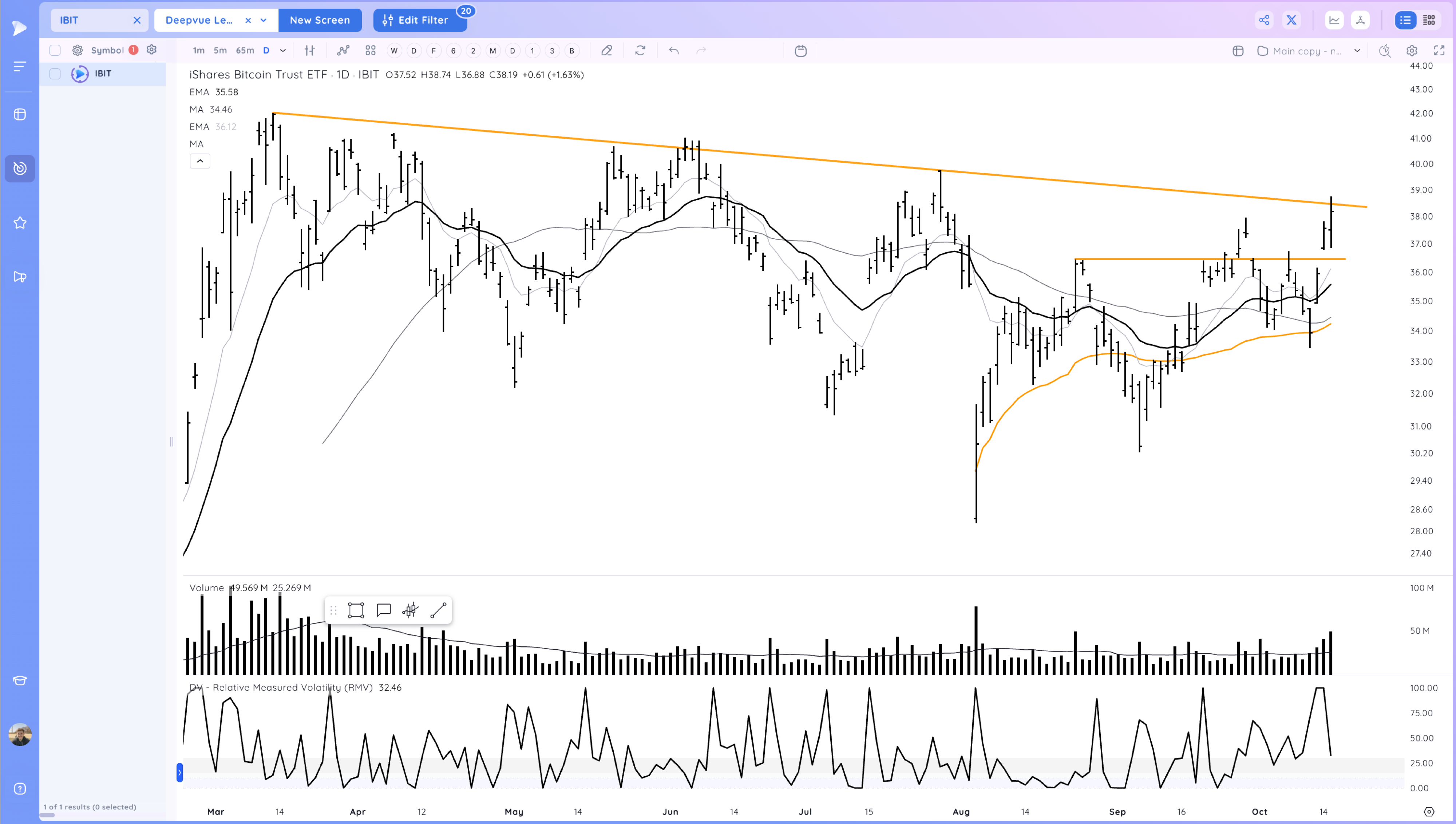The height and width of the screenshot is (824, 1456).
Task: Open the indicators icon in chart toolbar
Action: pyautogui.click(x=343, y=50)
